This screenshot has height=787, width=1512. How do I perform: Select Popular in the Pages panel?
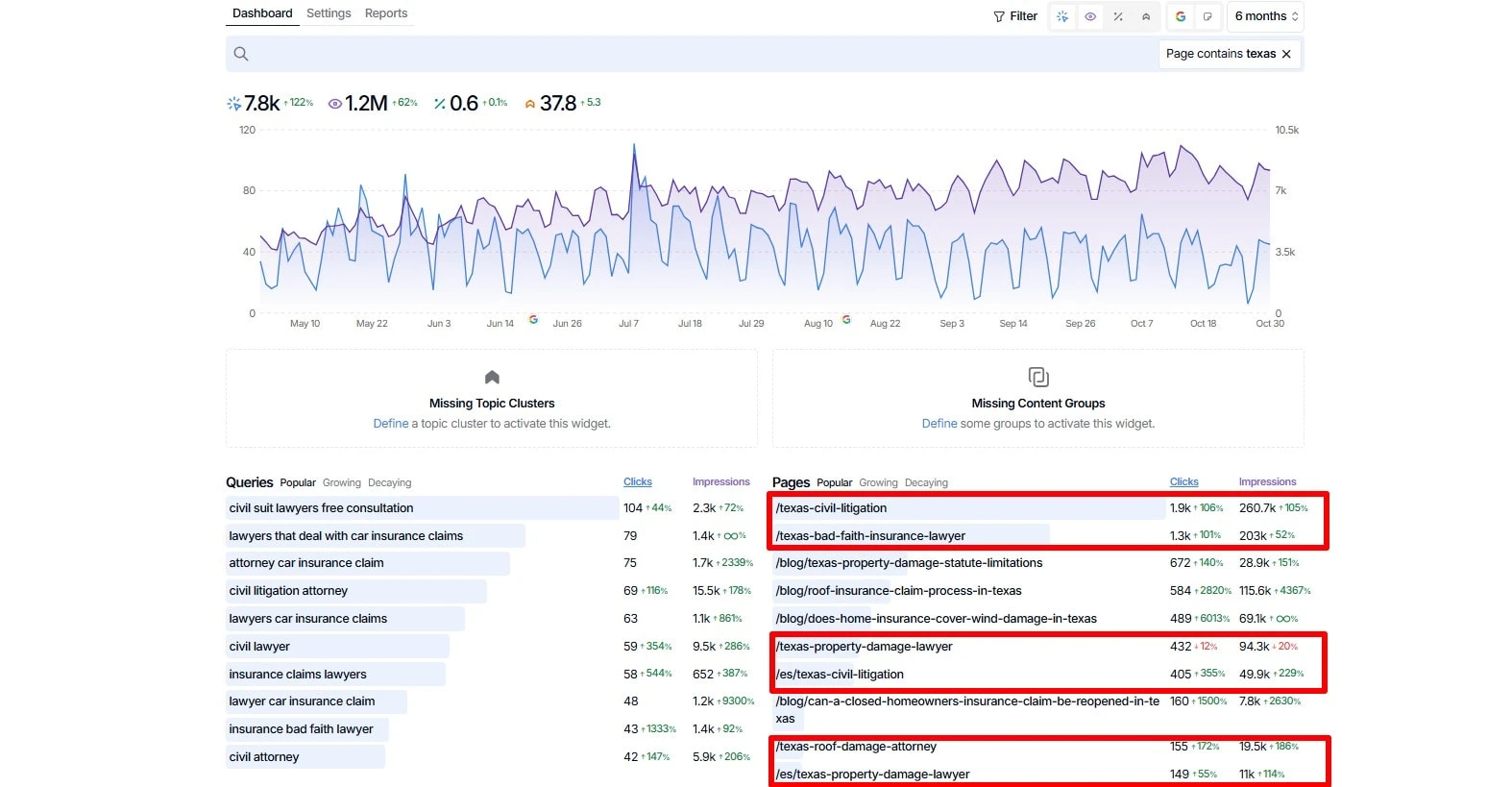click(835, 482)
